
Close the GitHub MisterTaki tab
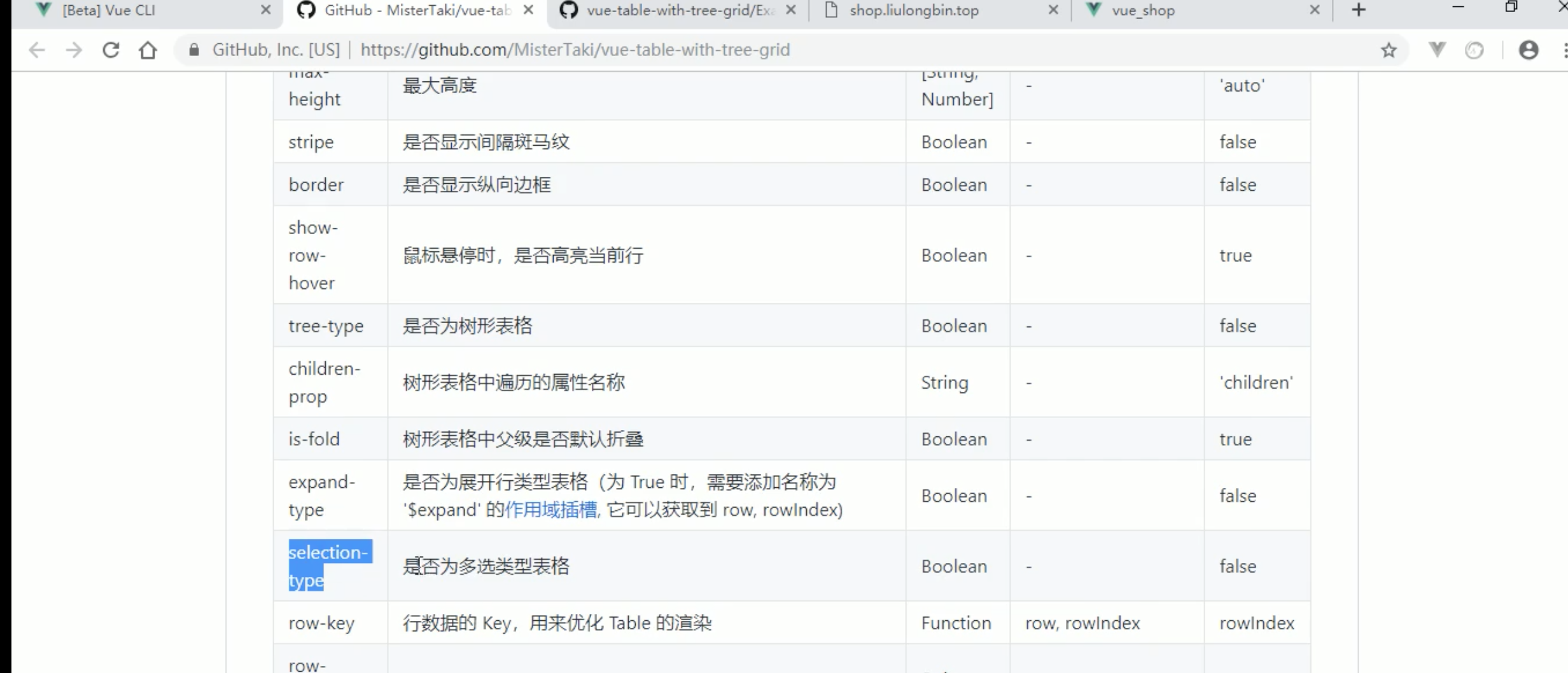(528, 10)
